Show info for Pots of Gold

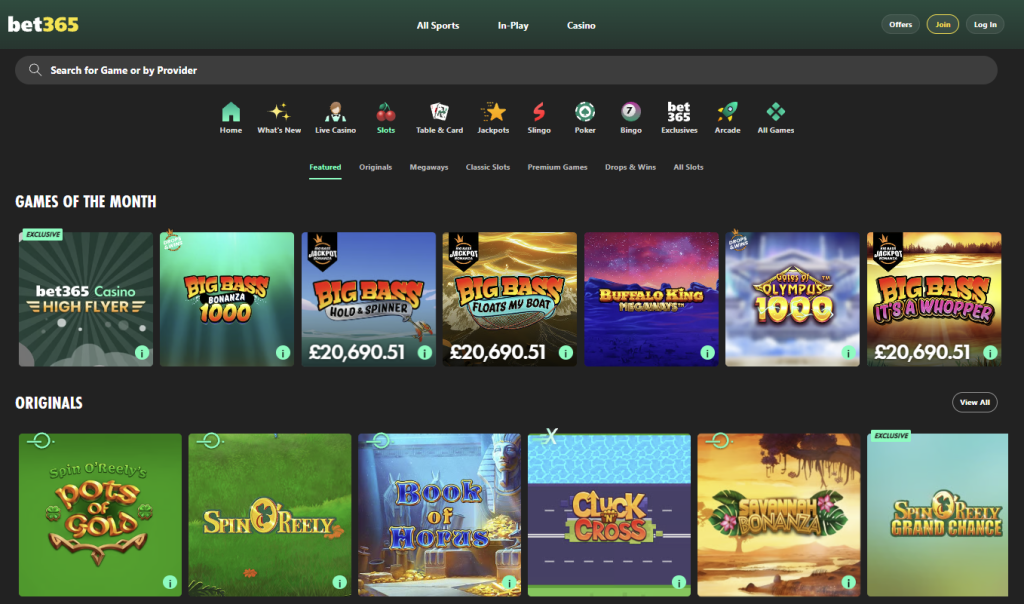[x=170, y=582]
